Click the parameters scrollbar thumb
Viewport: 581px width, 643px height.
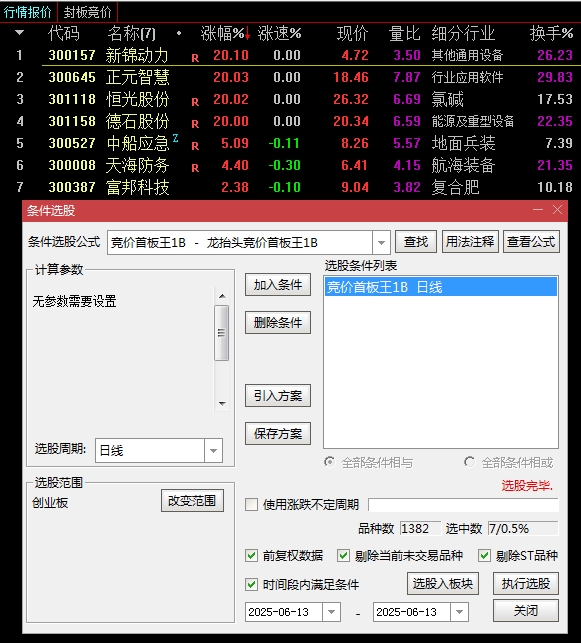222,333
